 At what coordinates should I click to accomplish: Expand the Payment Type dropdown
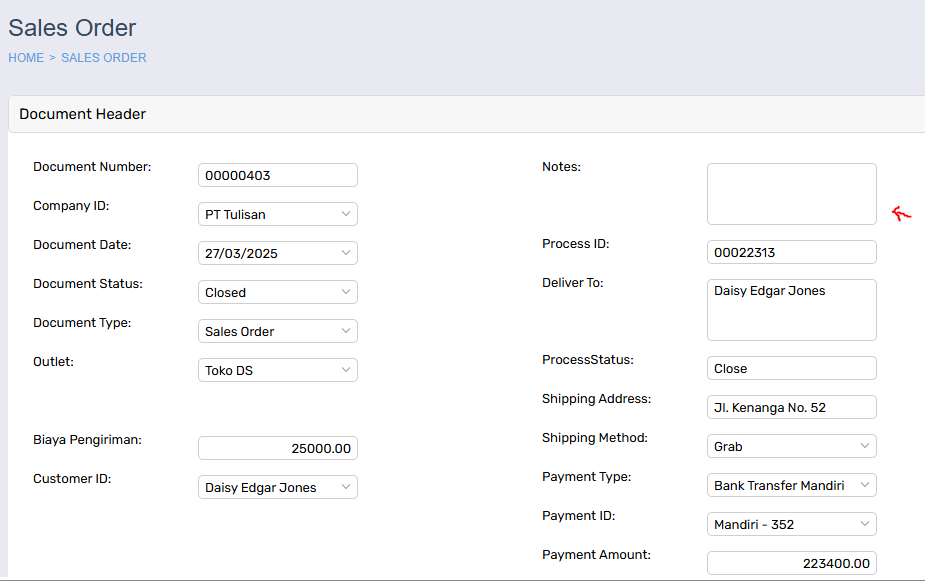pos(792,485)
